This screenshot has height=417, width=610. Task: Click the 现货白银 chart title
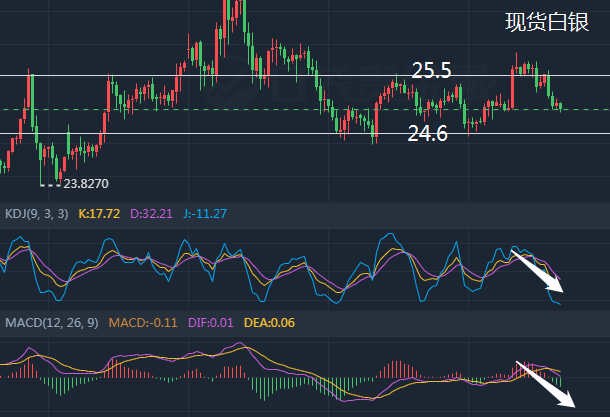(x=547, y=22)
